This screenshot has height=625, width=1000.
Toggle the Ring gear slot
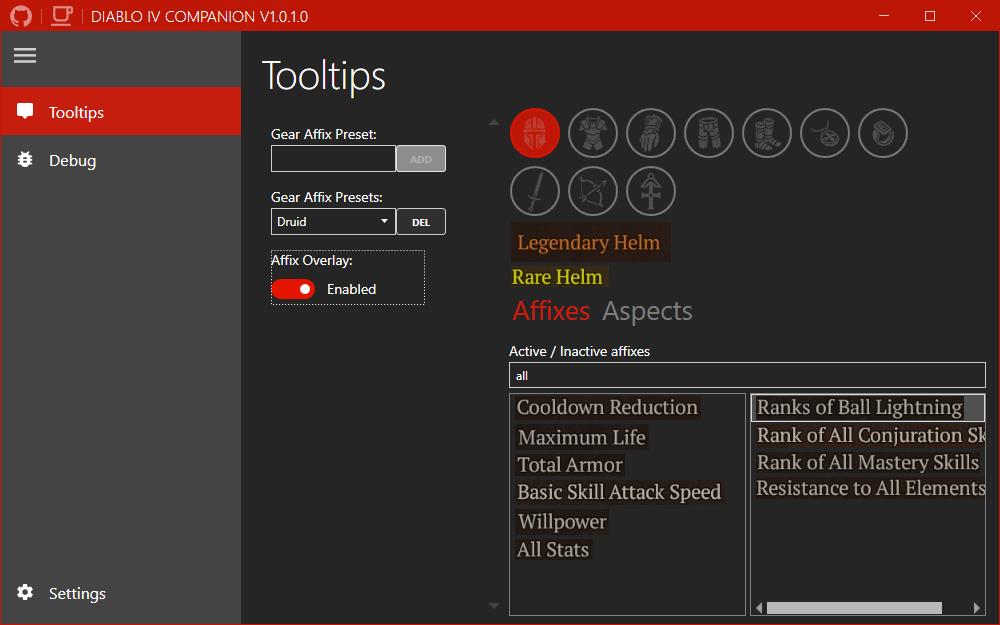pyautogui.click(x=883, y=132)
